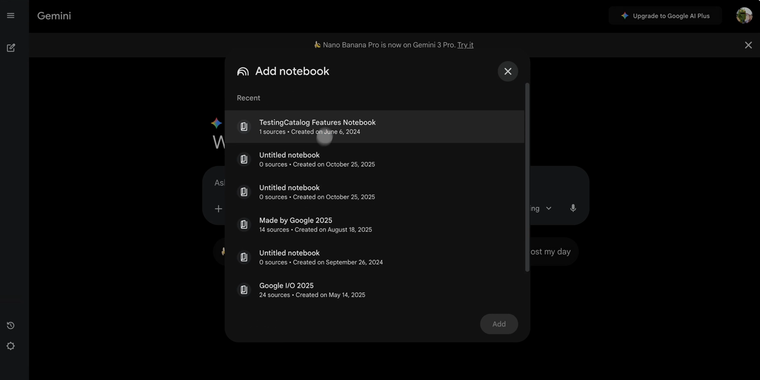This screenshot has width=760, height=380.
Task: Click notebook icon beside Made by Google 2025
Action: point(244,224)
